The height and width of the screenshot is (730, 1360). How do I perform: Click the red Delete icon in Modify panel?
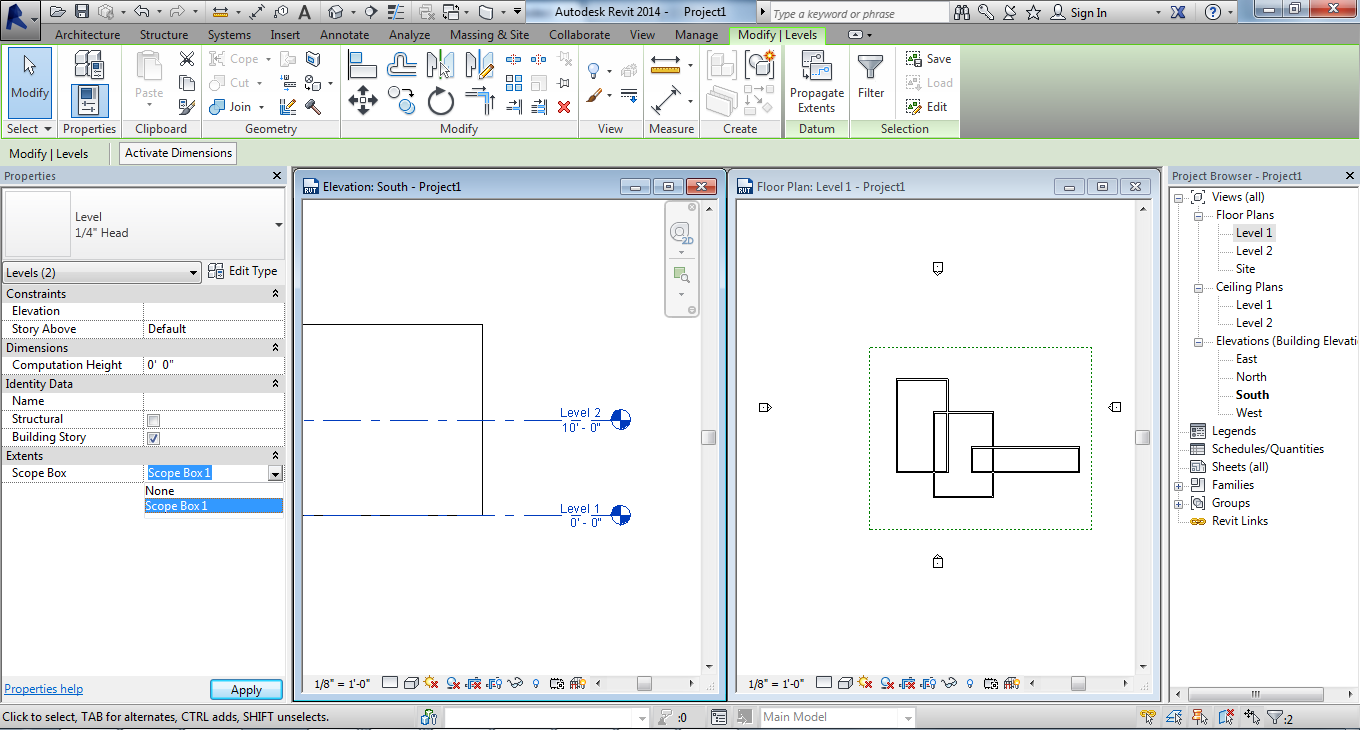click(x=564, y=106)
